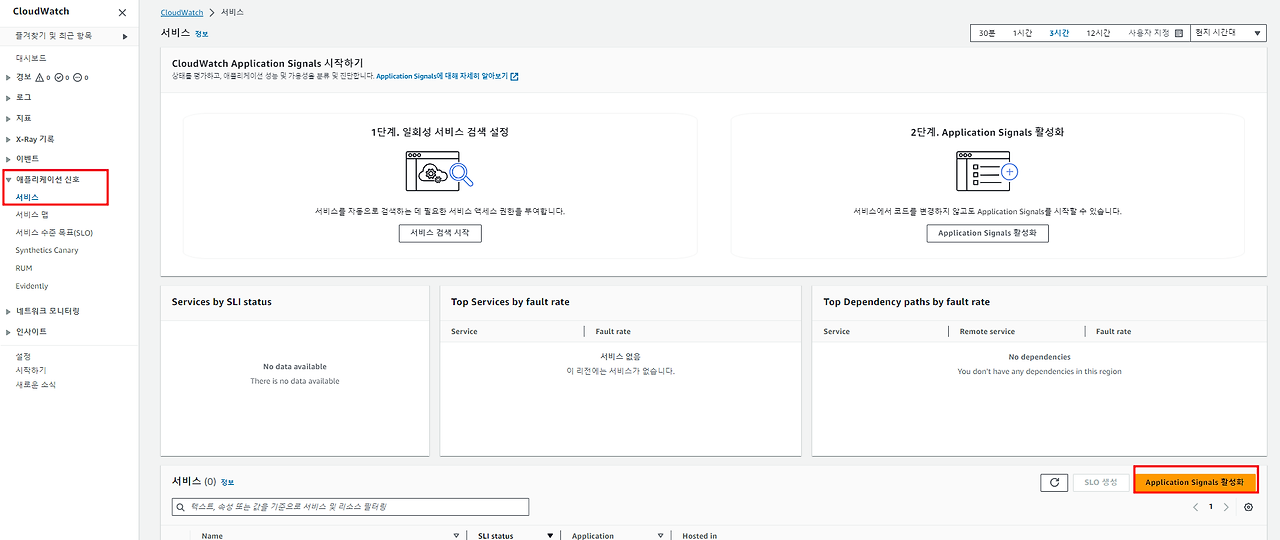Click the SLO 생성 button
The height and width of the screenshot is (540, 1280).
click(x=1100, y=482)
